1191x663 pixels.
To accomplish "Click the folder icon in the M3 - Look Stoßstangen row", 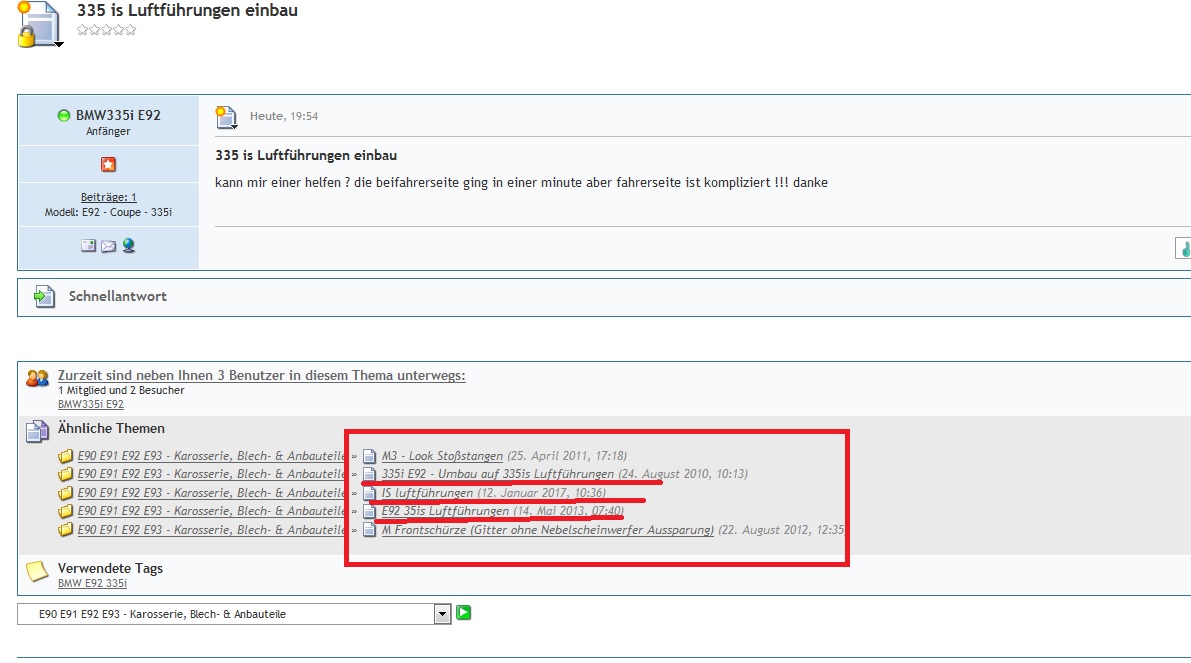I will [65, 456].
